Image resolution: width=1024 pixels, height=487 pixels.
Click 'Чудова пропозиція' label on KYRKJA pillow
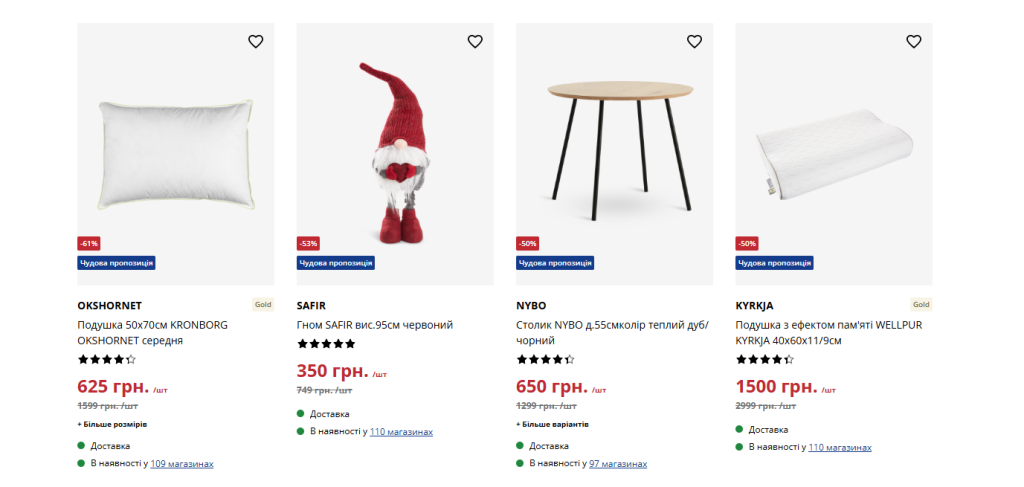(x=774, y=263)
